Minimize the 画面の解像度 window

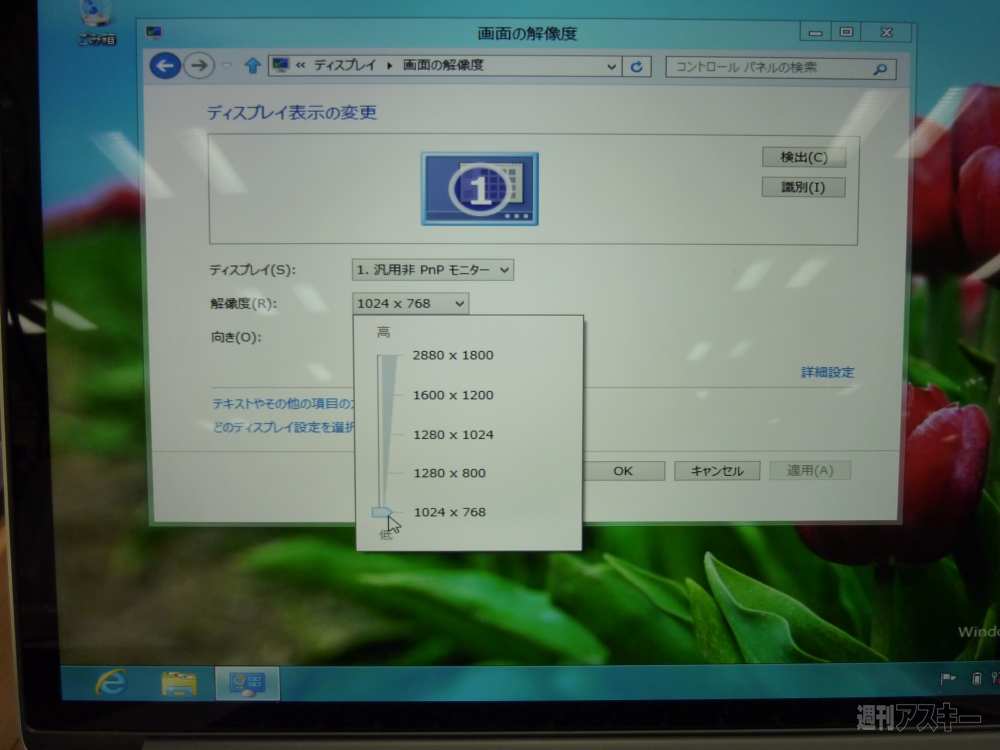click(815, 33)
